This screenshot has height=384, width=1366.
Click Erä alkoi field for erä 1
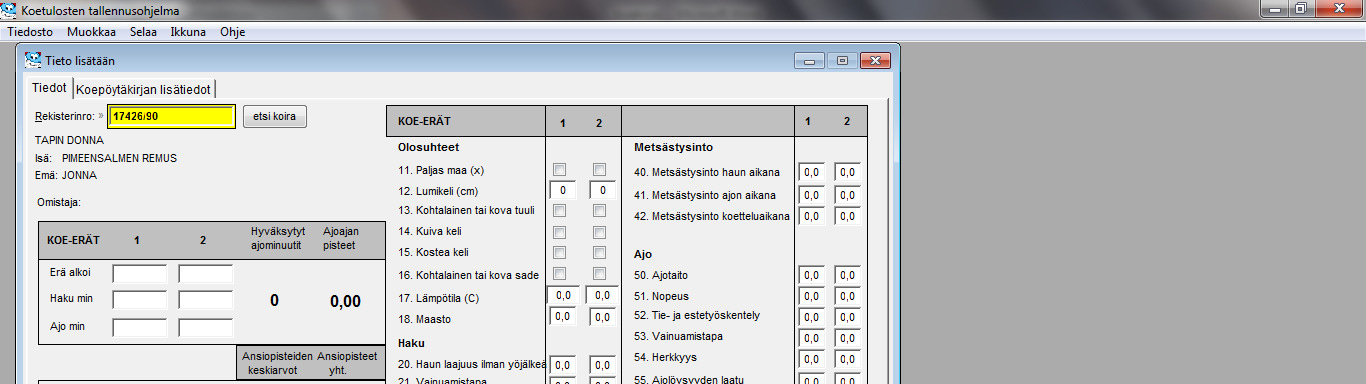click(x=140, y=274)
